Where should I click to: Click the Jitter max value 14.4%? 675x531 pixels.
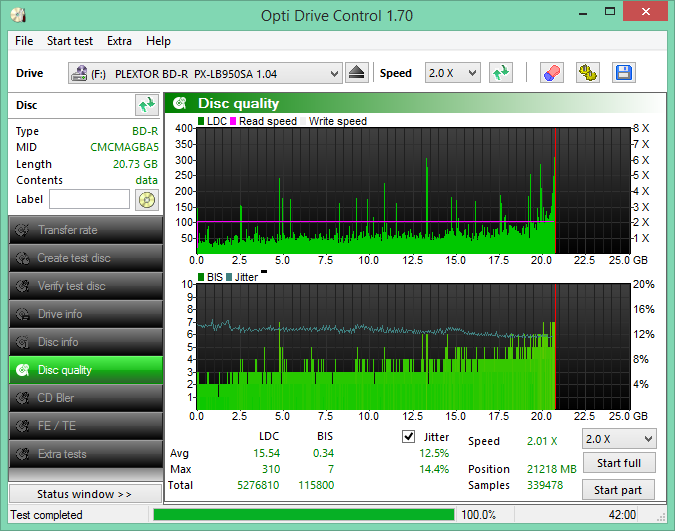click(x=434, y=469)
